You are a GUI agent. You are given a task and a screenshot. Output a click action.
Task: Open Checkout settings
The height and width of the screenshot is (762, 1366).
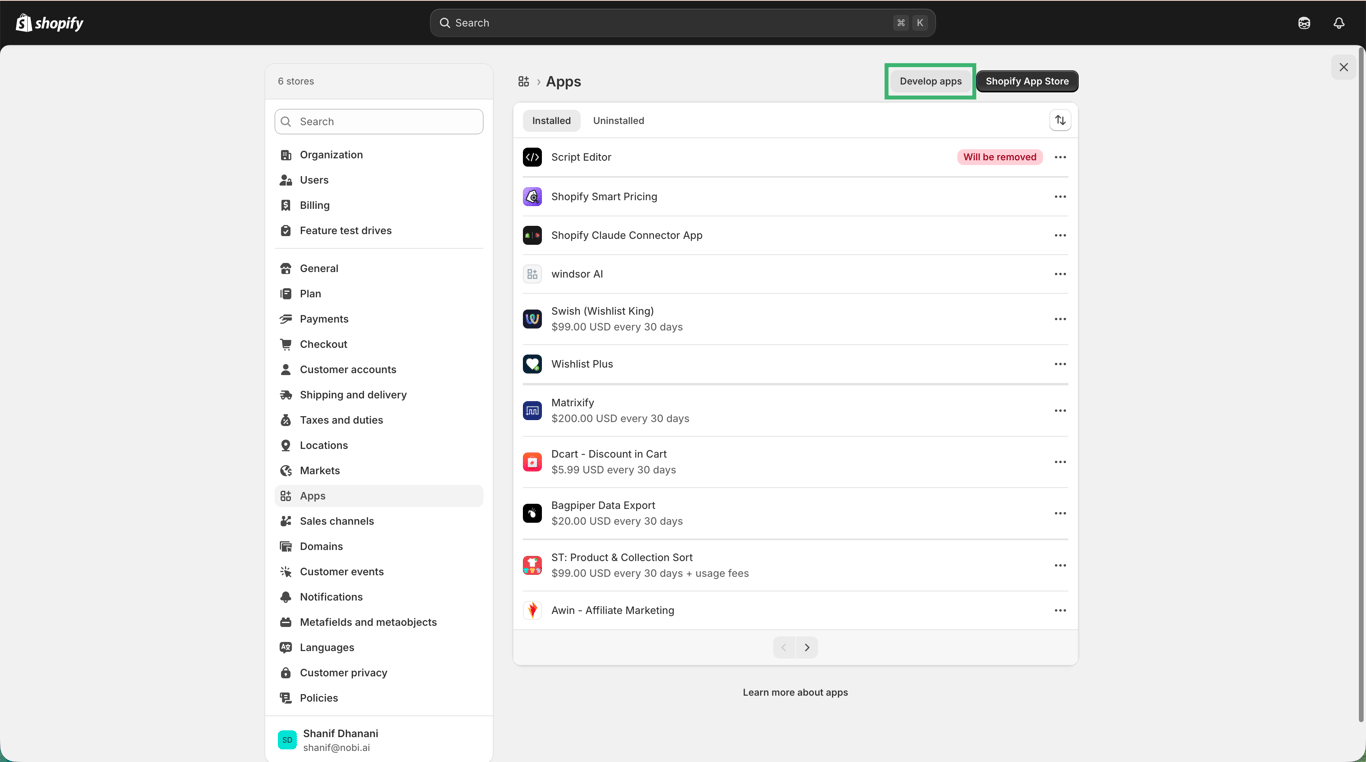[379, 344]
